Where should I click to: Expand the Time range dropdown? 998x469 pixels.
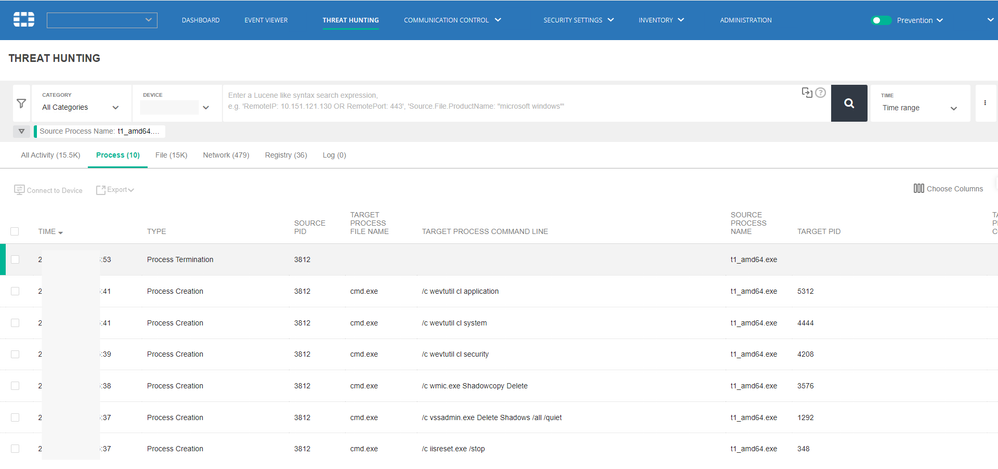[919, 107]
